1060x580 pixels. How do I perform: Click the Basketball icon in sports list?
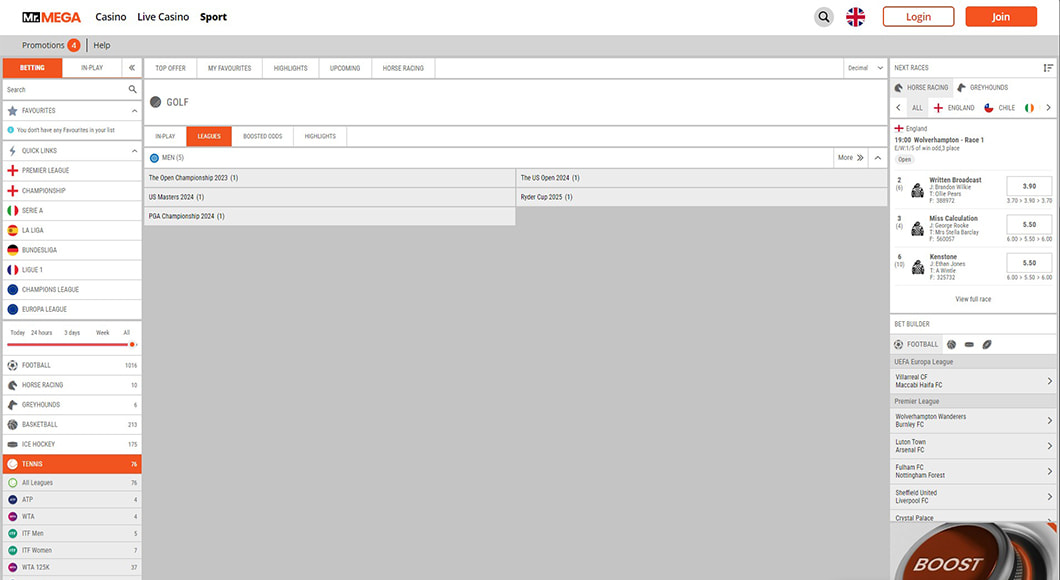pyautogui.click(x=12, y=425)
